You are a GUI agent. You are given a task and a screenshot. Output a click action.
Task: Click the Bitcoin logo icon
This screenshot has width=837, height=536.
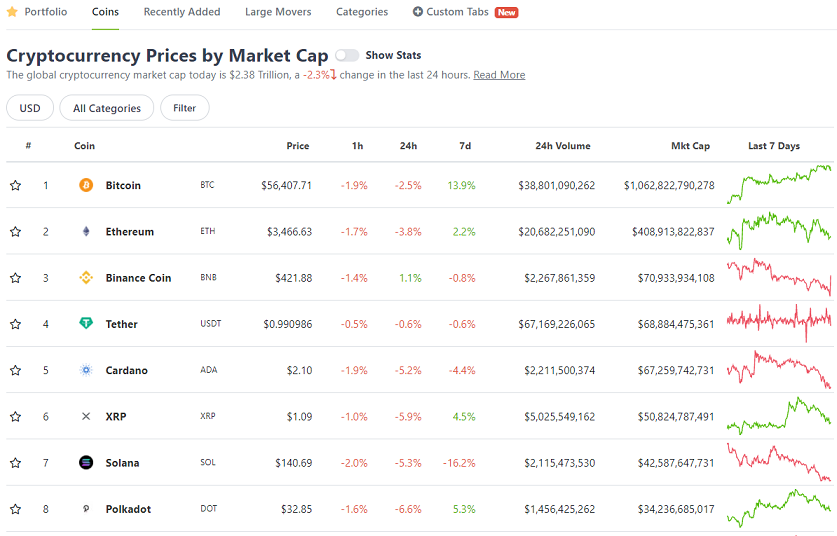[x=86, y=185]
